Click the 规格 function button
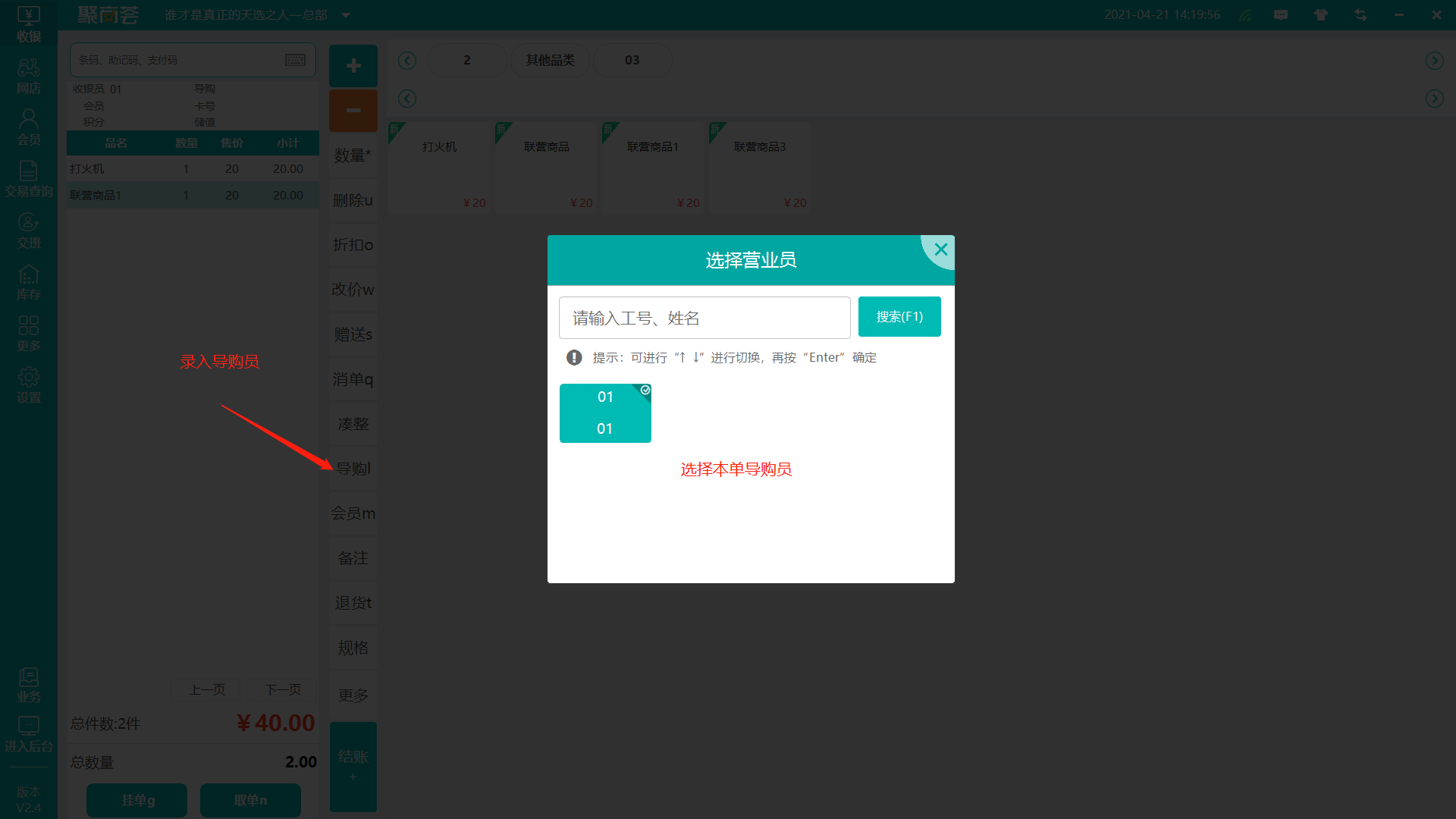 click(353, 648)
